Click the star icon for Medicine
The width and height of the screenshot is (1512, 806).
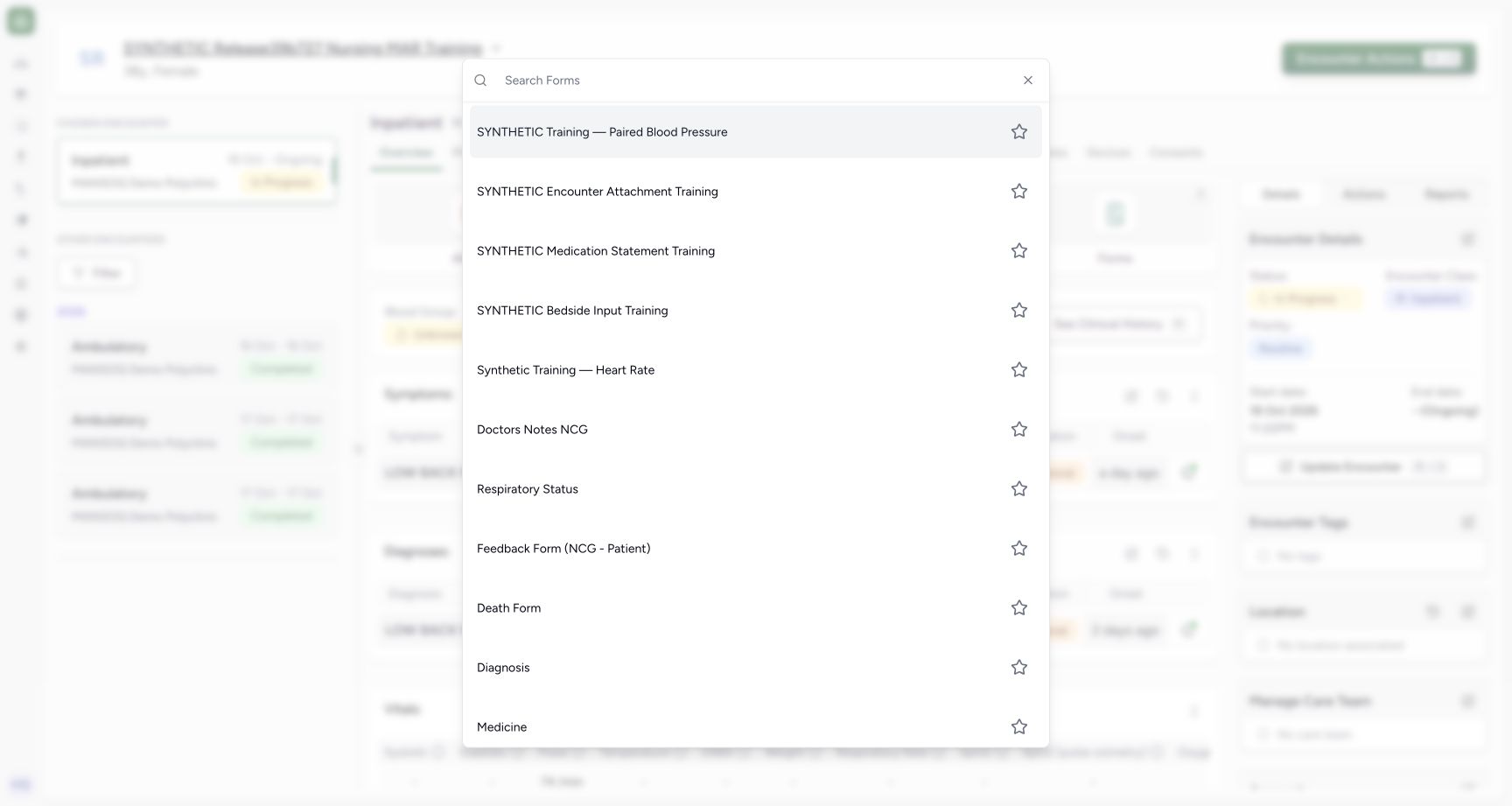(x=1019, y=727)
